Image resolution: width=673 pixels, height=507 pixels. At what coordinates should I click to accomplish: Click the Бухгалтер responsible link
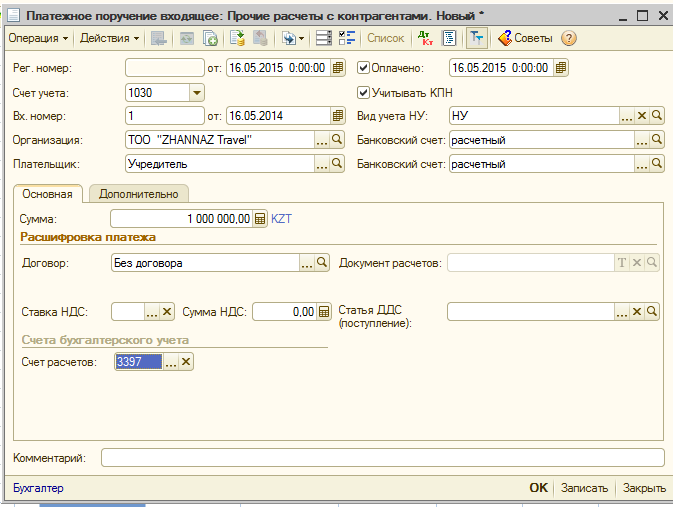[x=38, y=488]
